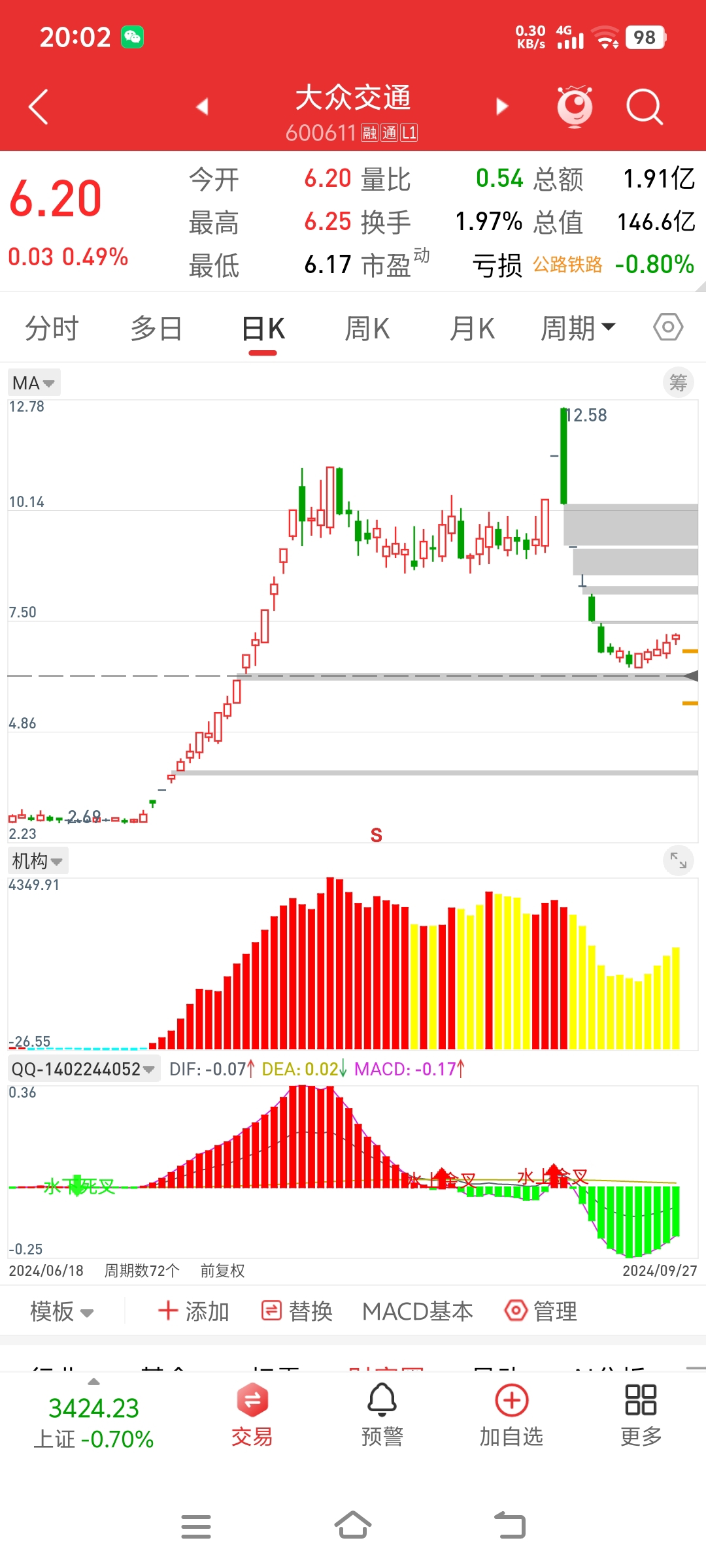706x1568 pixels.
Task: Tap 替换 to replace indicator
Action: [297, 1311]
